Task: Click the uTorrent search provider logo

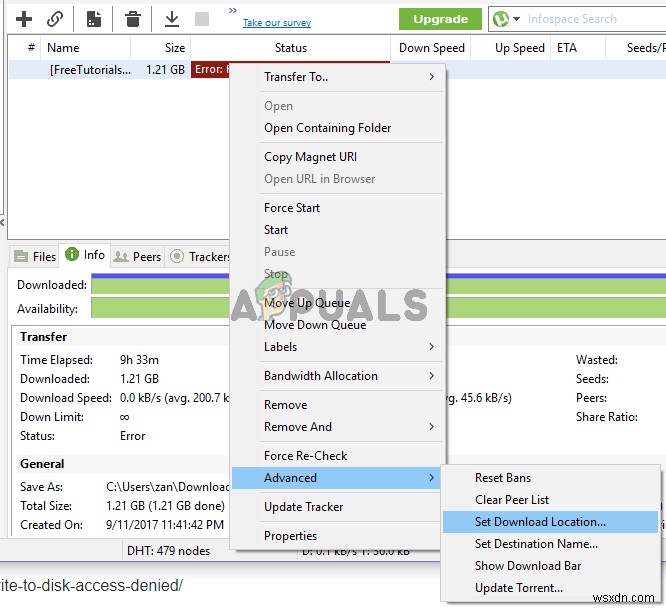Action: click(x=501, y=19)
